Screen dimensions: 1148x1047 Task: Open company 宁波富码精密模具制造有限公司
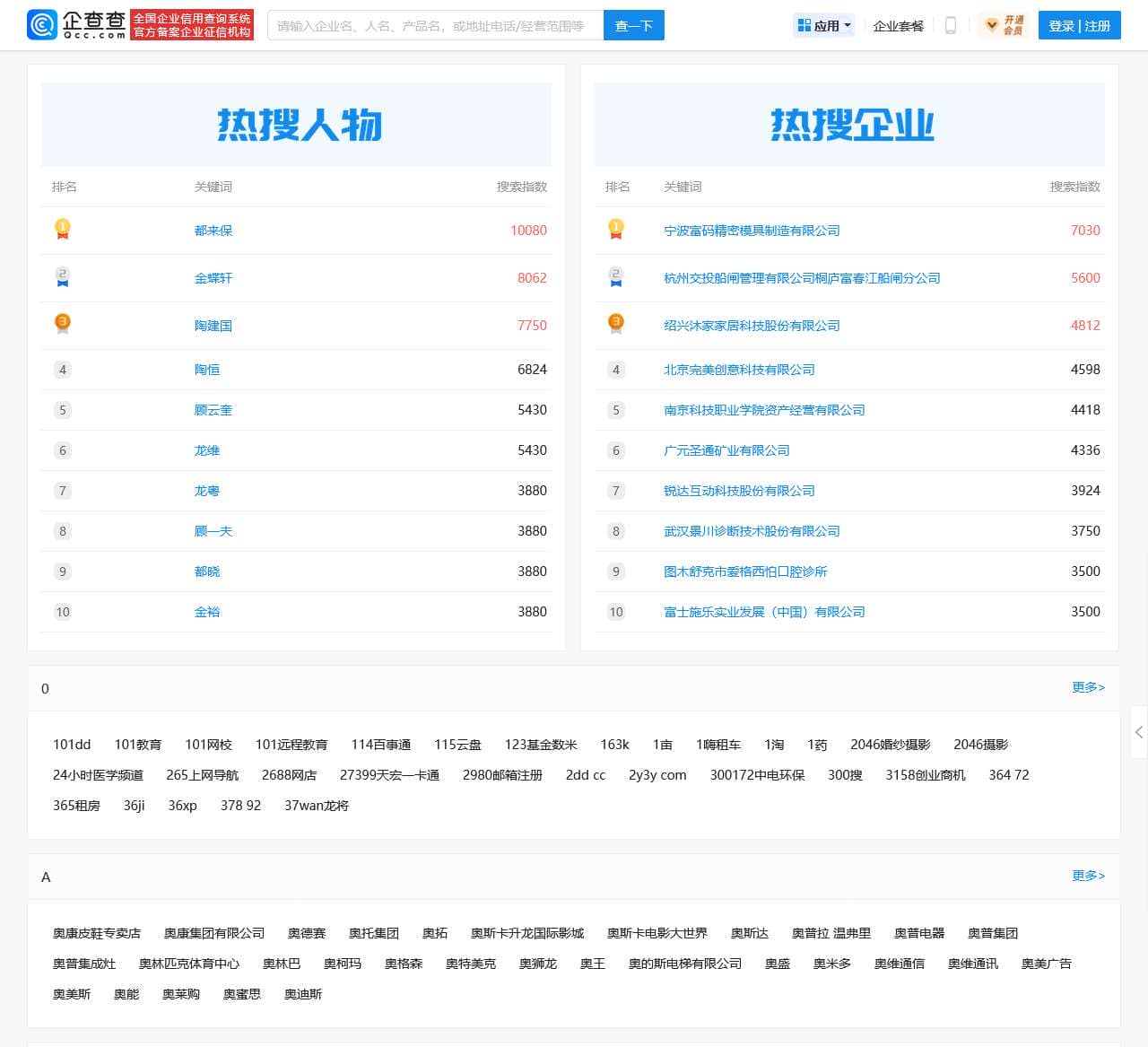[752, 231]
